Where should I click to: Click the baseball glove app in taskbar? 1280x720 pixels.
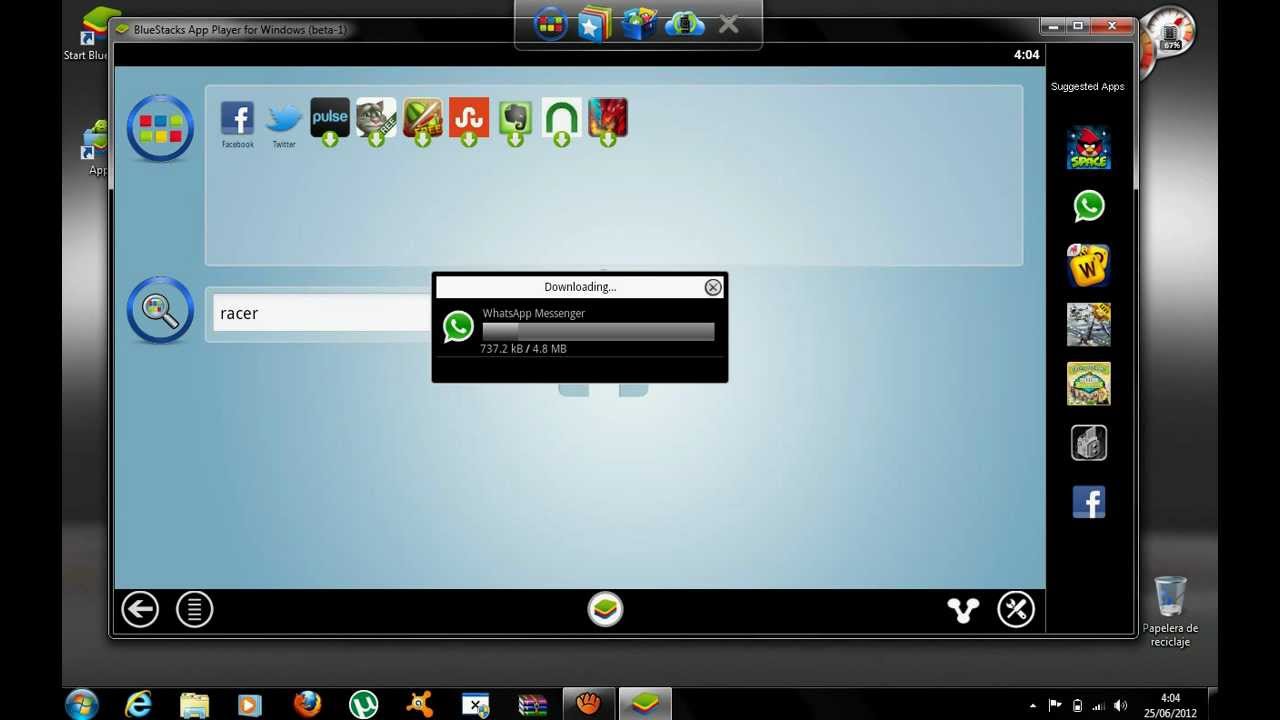[589, 704]
